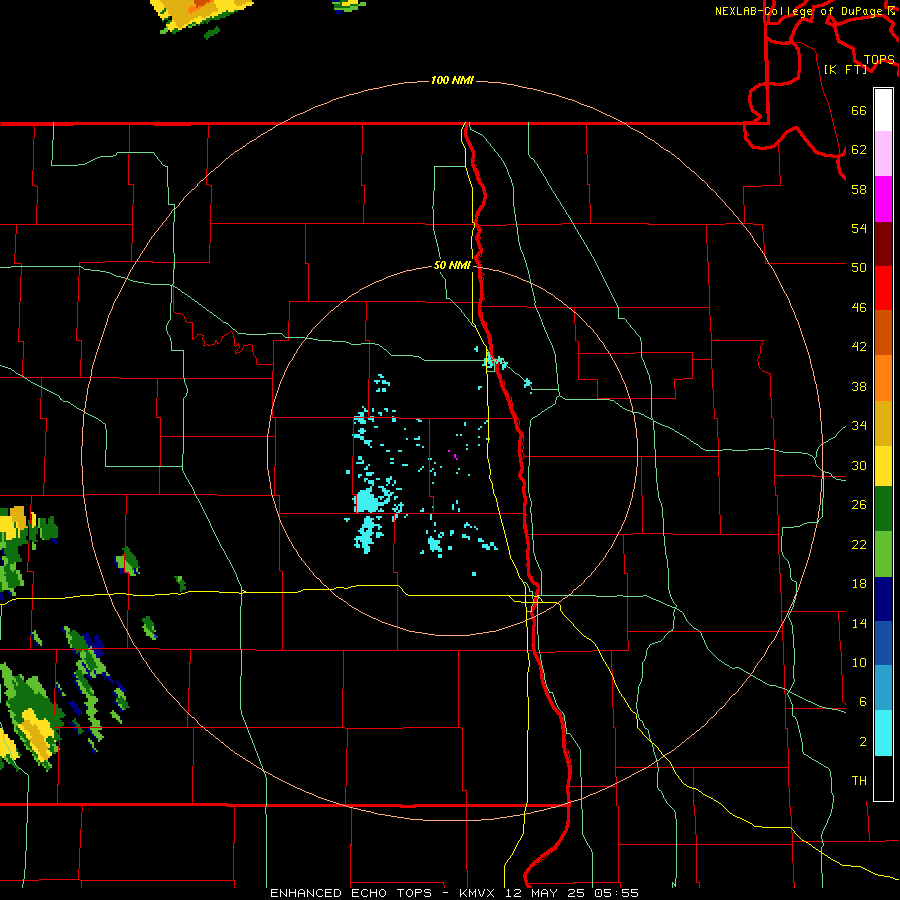Click the dark green legend color block
This screenshot has height=900, width=900.
pyautogui.click(x=883, y=509)
